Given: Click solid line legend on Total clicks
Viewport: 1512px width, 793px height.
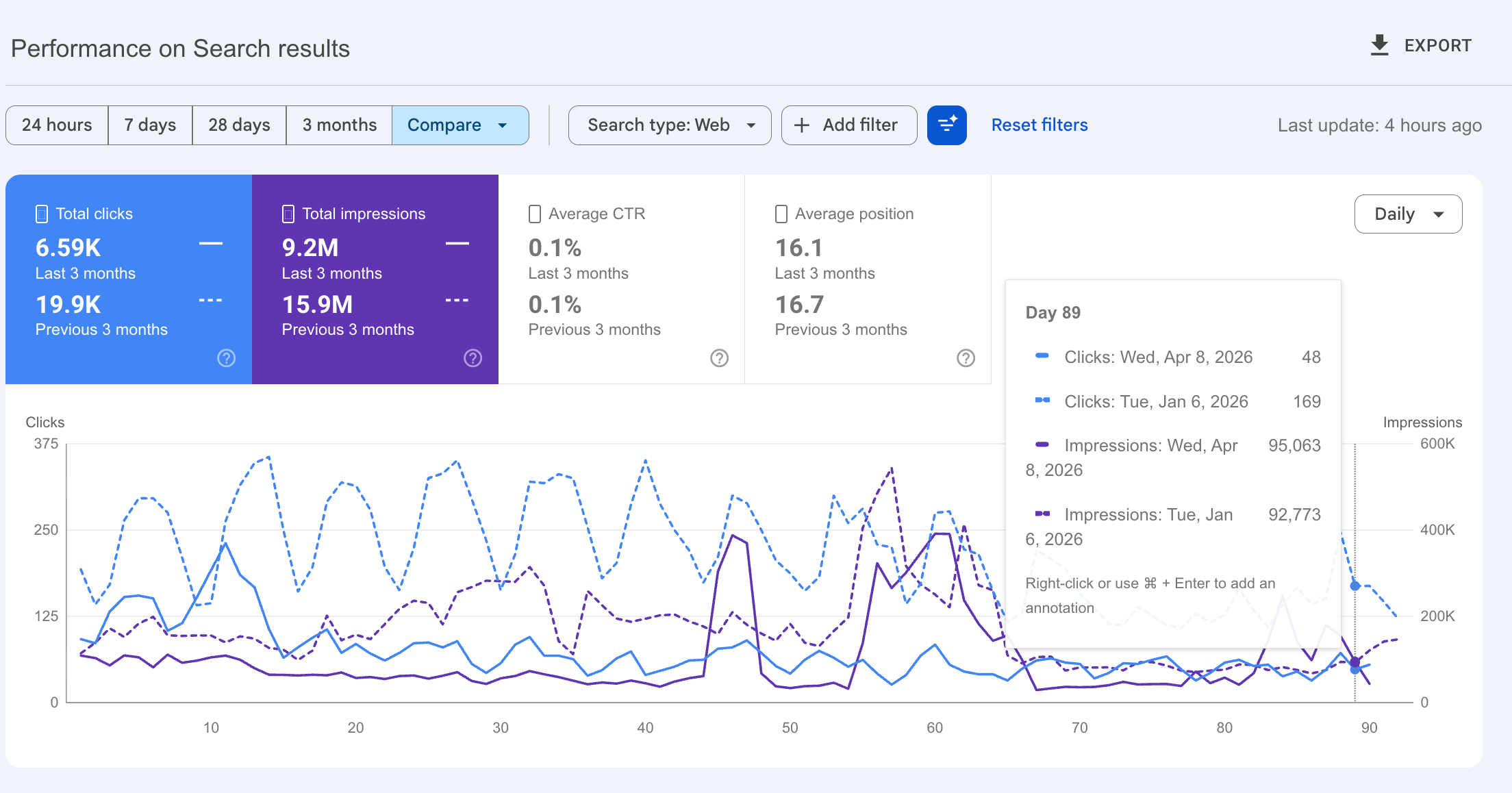Looking at the screenshot, I should (210, 244).
